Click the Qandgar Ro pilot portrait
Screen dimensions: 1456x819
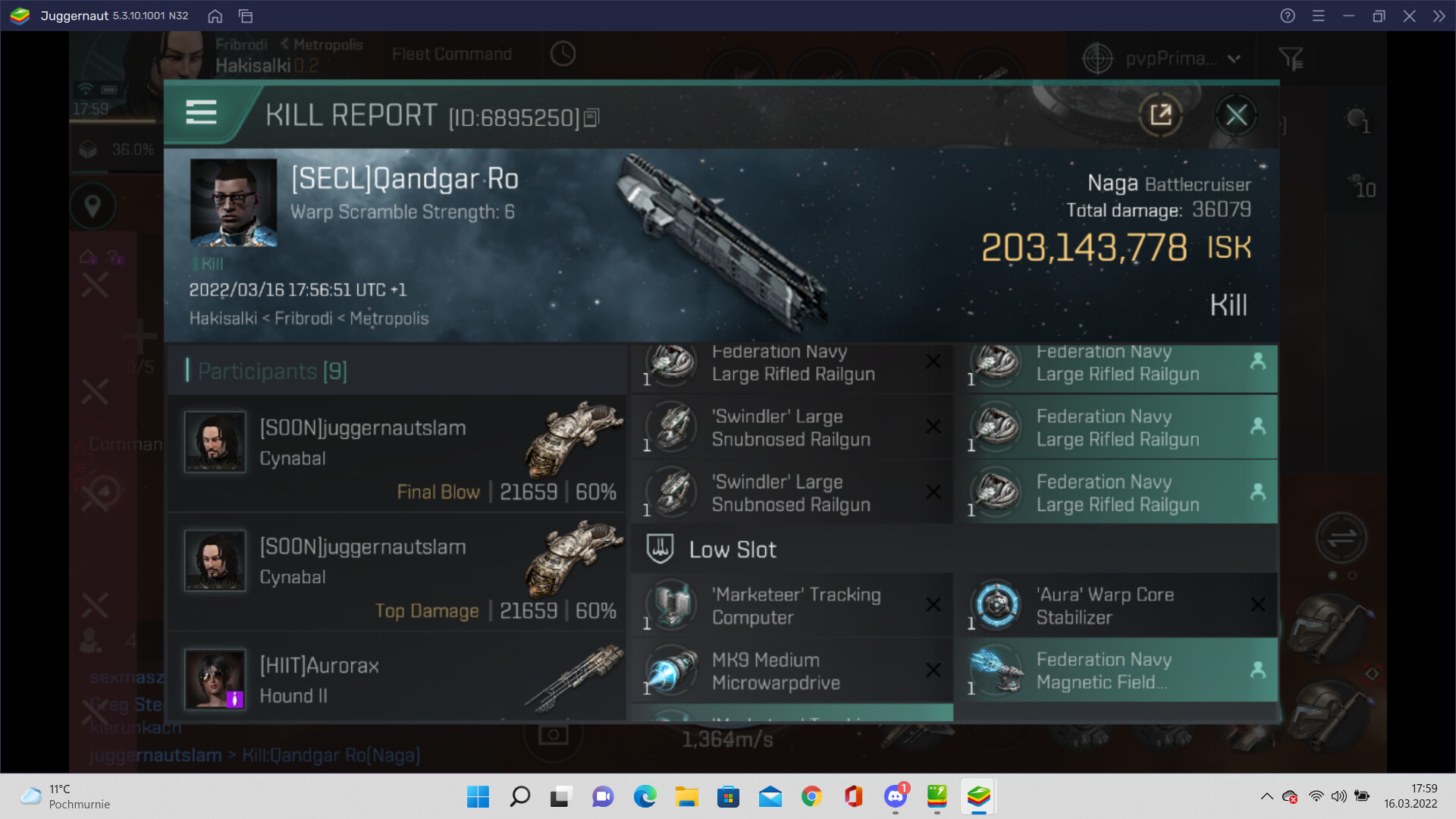[233, 202]
